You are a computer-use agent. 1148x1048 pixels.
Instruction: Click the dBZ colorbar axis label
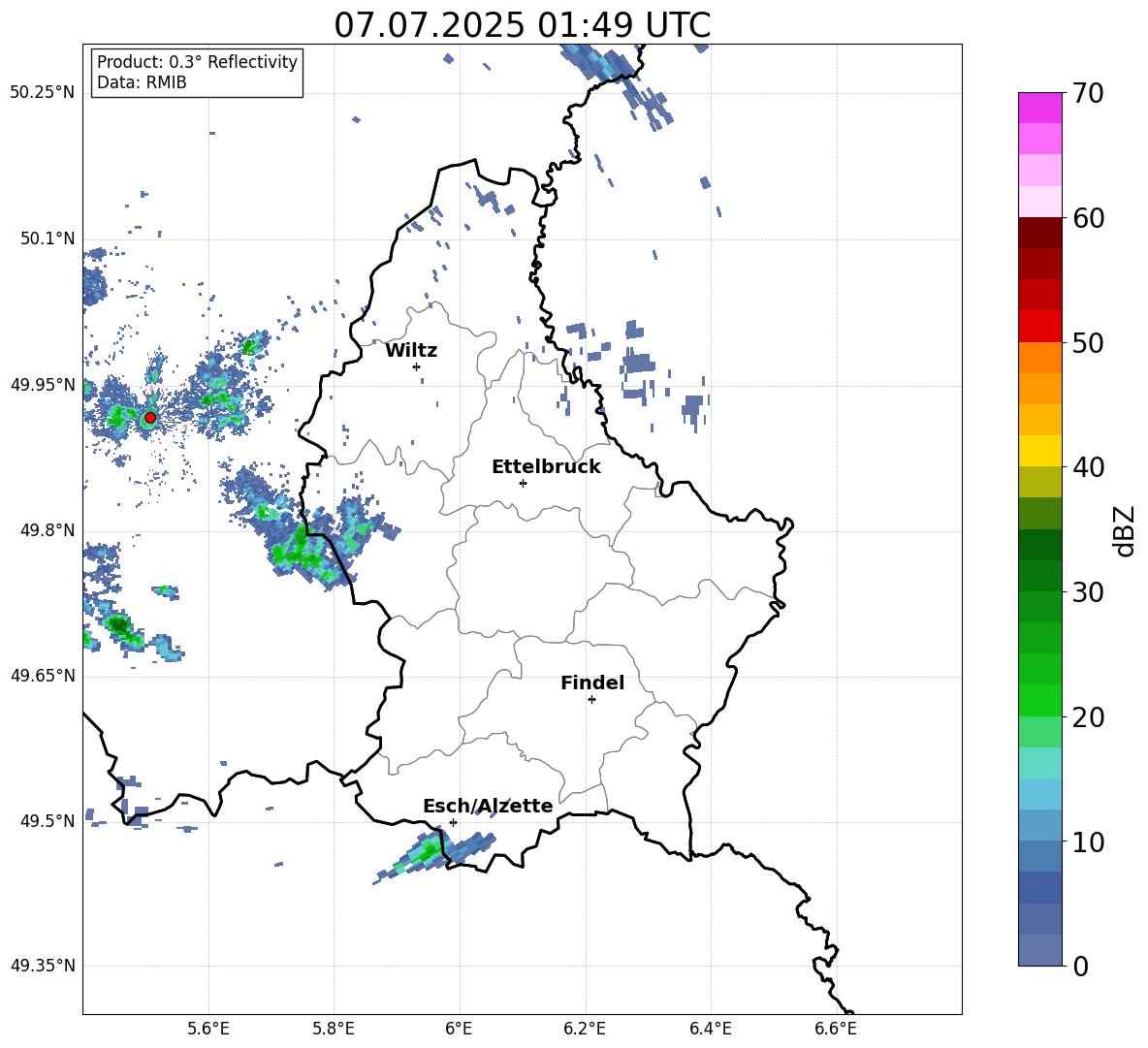[1123, 530]
